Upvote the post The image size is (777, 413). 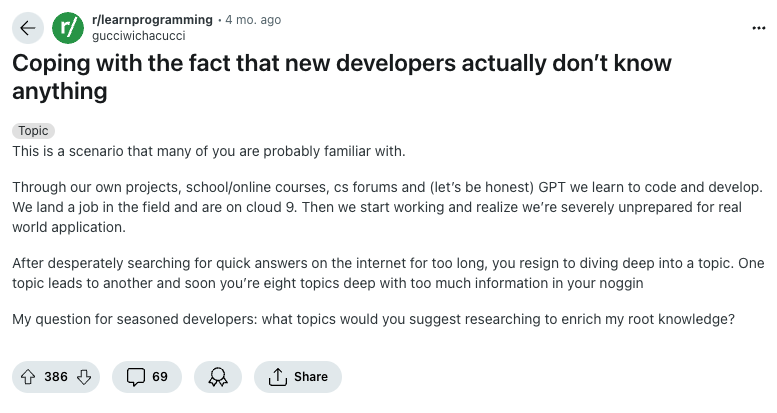click(27, 377)
